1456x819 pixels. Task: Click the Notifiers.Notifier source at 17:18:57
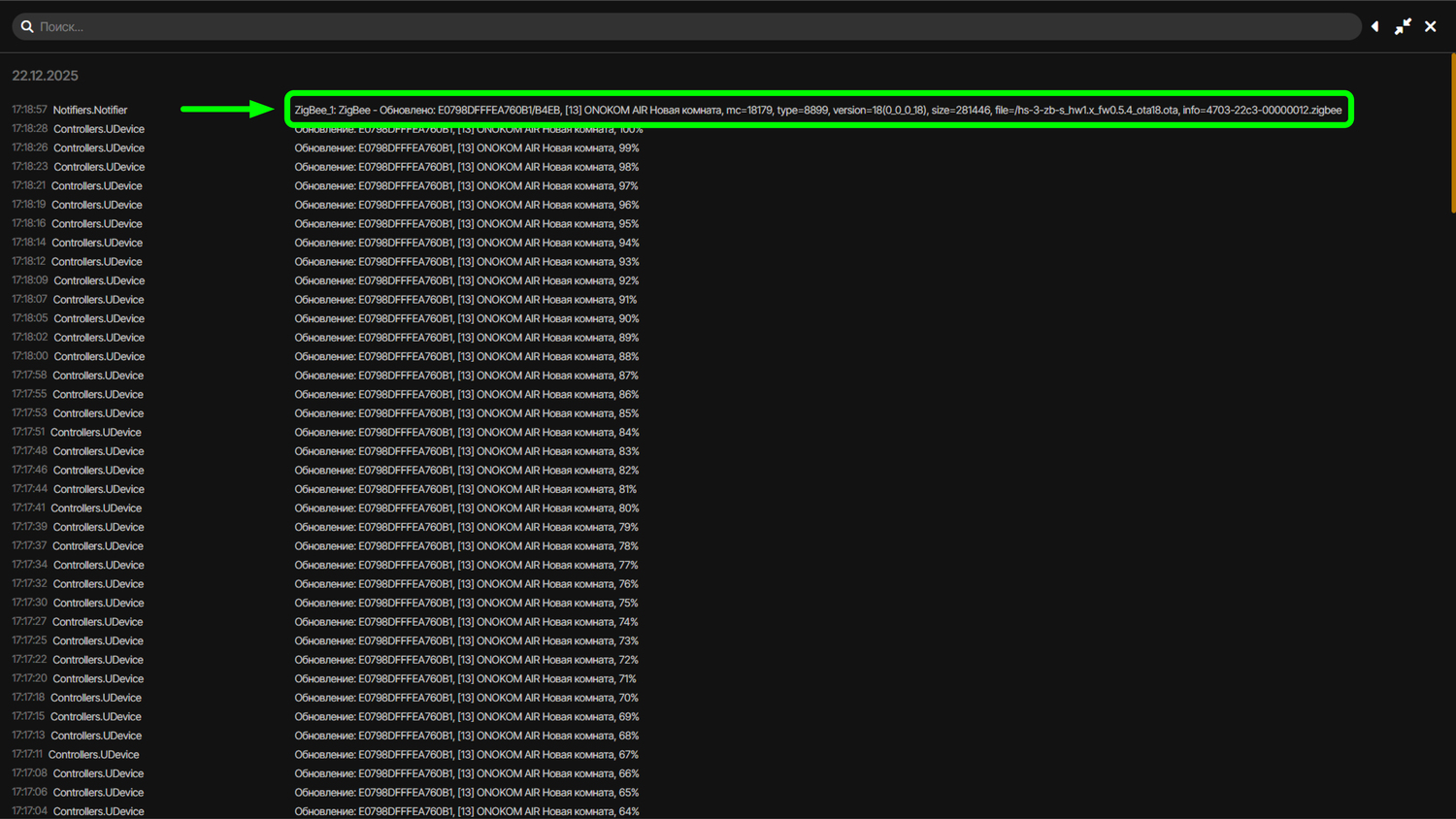[x=90, y=111]
